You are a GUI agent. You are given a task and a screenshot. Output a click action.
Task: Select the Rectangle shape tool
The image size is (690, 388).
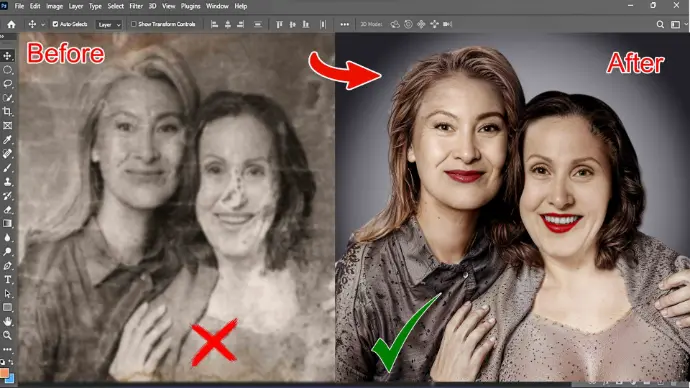7,307
